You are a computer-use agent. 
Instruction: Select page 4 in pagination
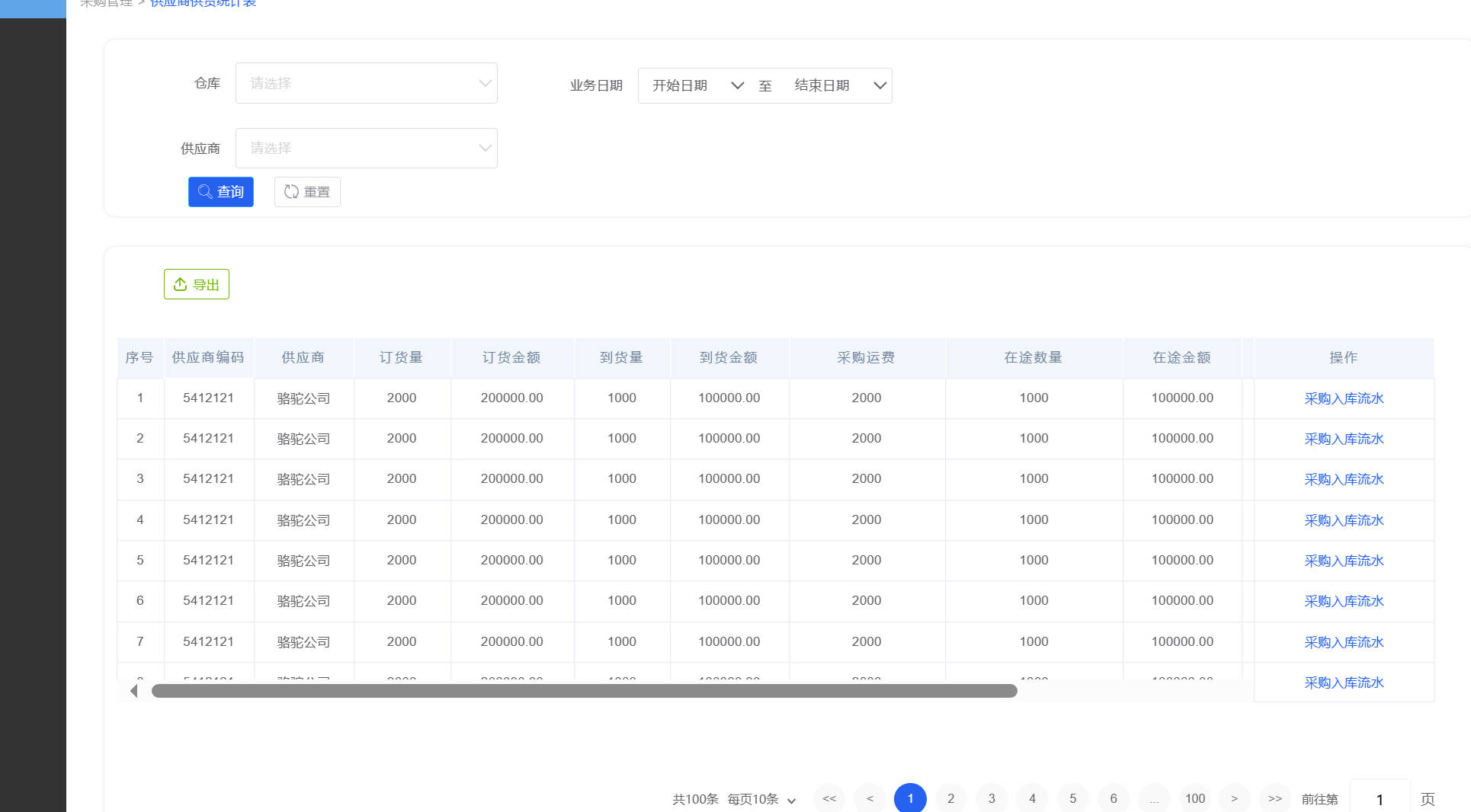[x=1032, y=798]
